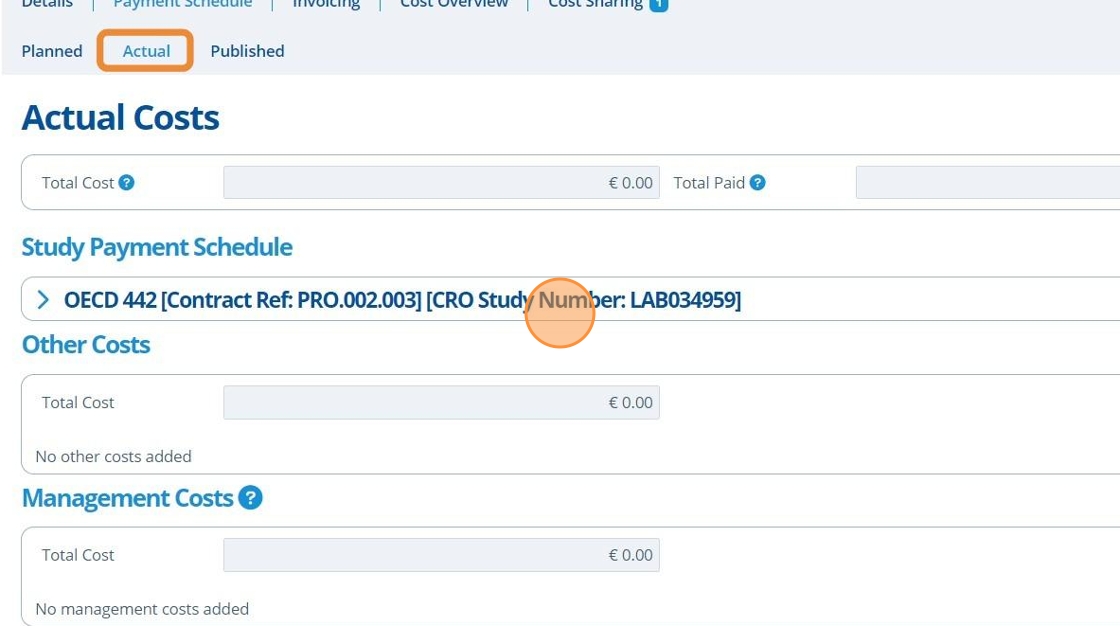Switch to the Invoicing tab
Viewport: 1120px width, 626px height.
pos(326,4)
